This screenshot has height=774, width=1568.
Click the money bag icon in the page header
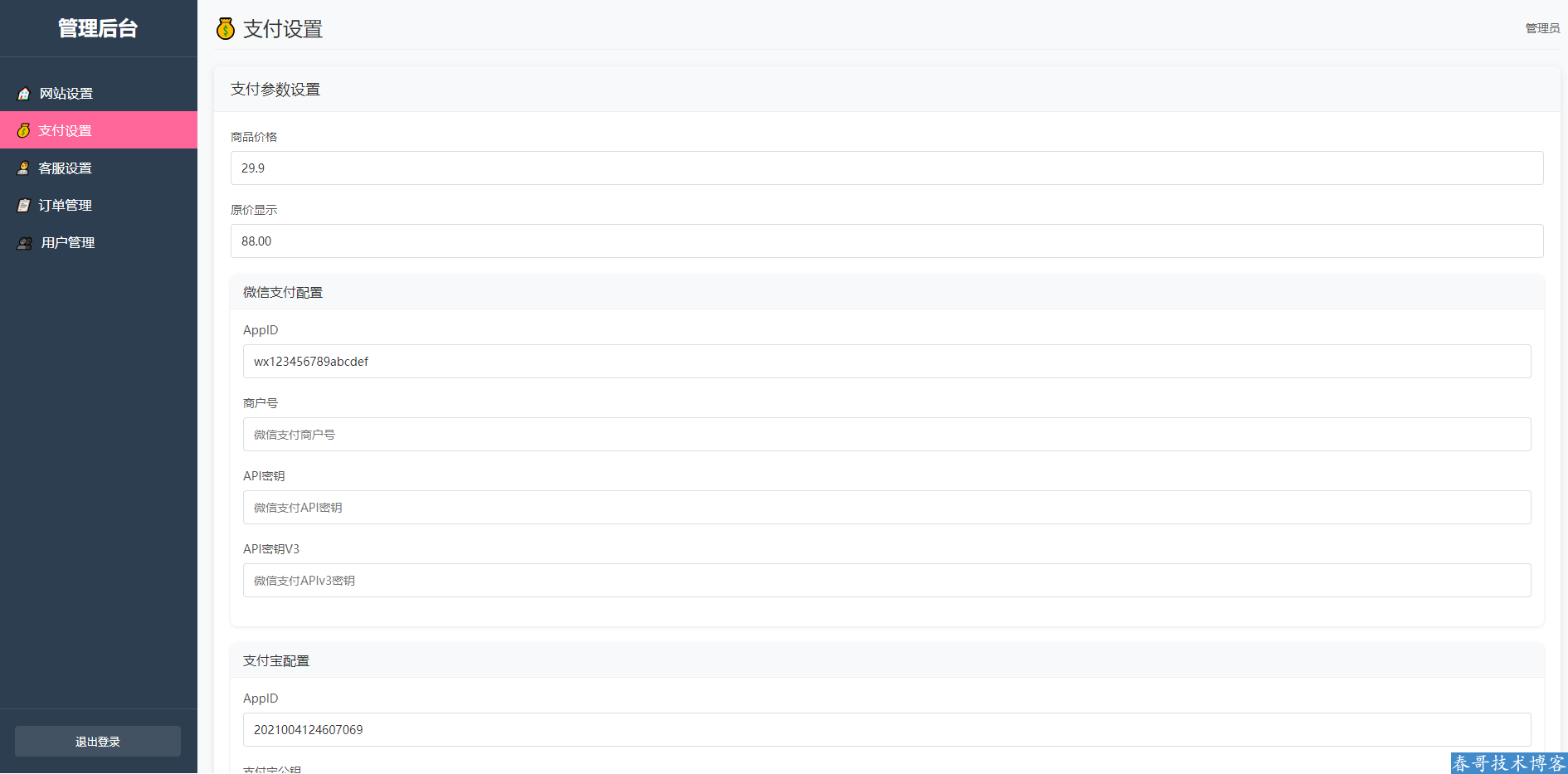226,29
